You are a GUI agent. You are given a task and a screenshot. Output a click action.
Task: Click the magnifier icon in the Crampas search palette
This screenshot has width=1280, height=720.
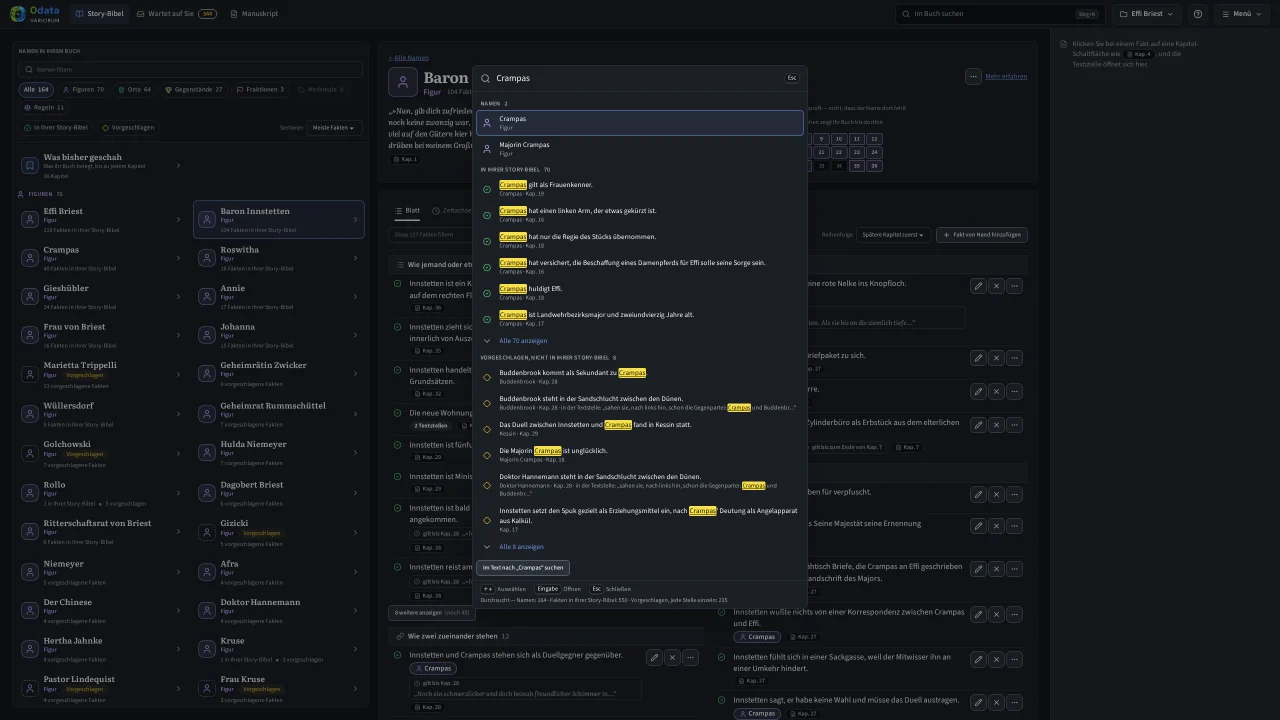(486, 78)
